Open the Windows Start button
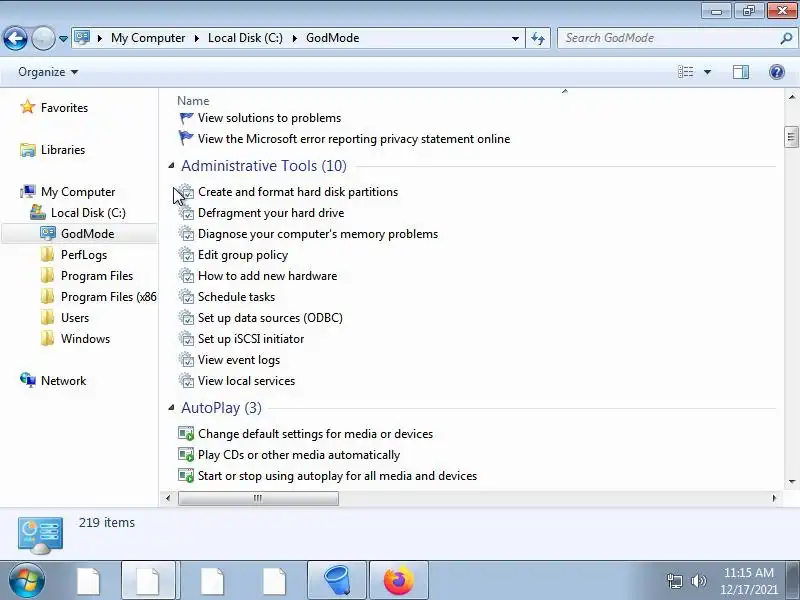Image resolution: width=800 pixels, height=600 pixels. click(26, 581)
